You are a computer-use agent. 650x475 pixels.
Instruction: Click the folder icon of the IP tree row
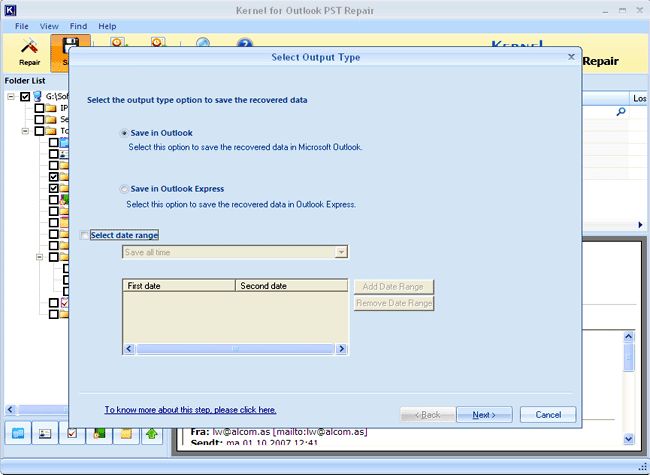51,108
